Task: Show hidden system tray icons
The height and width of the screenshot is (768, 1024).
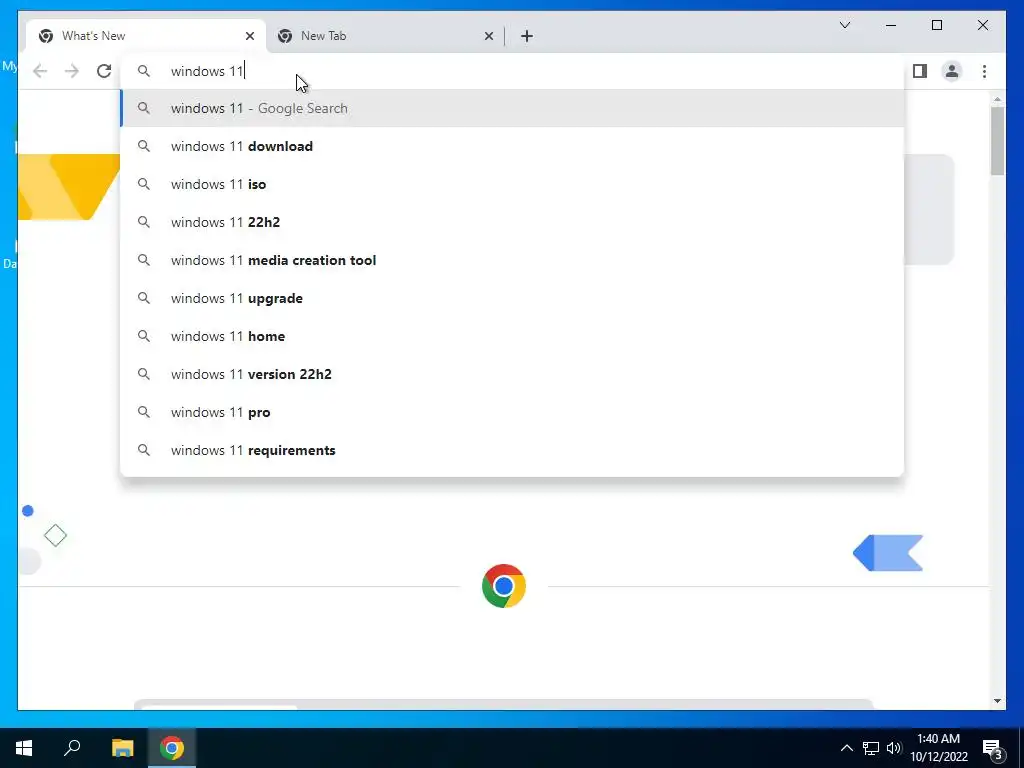Action: (846, 748)
